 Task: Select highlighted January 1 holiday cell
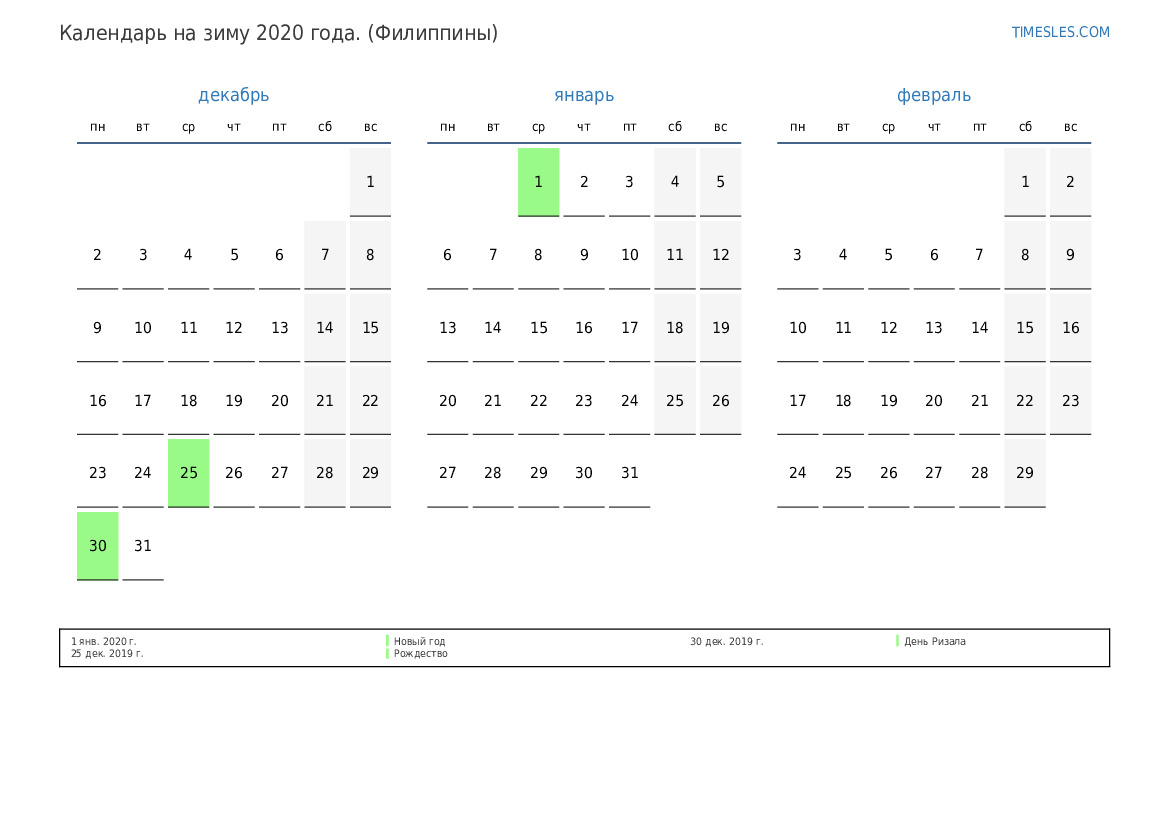coord(538,182)
